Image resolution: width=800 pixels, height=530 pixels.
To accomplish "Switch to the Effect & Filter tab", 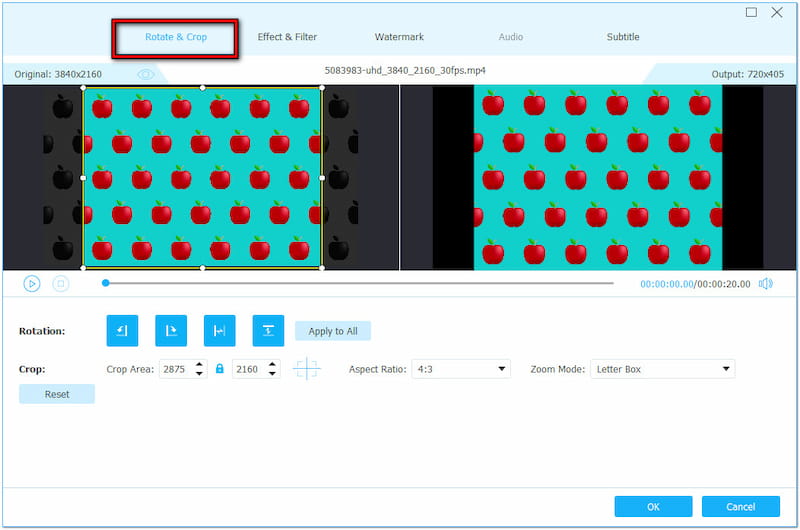I will (287, 37).
